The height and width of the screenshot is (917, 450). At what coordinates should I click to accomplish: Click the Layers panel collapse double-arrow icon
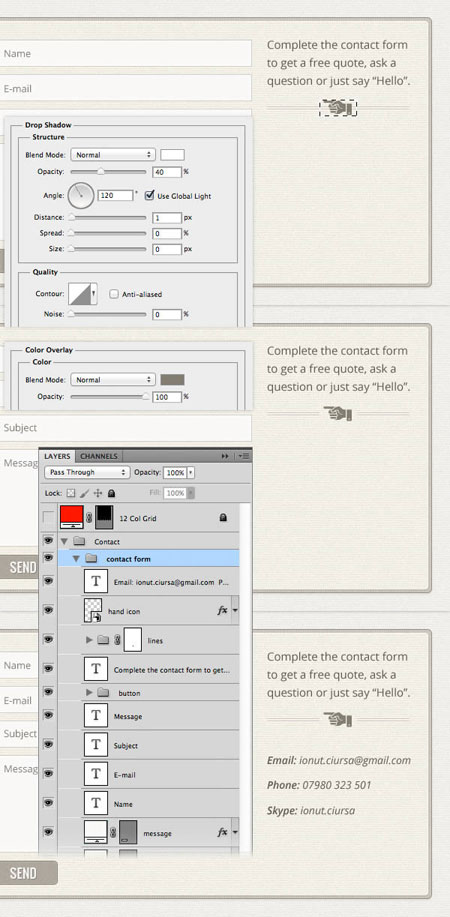point(224,456)
